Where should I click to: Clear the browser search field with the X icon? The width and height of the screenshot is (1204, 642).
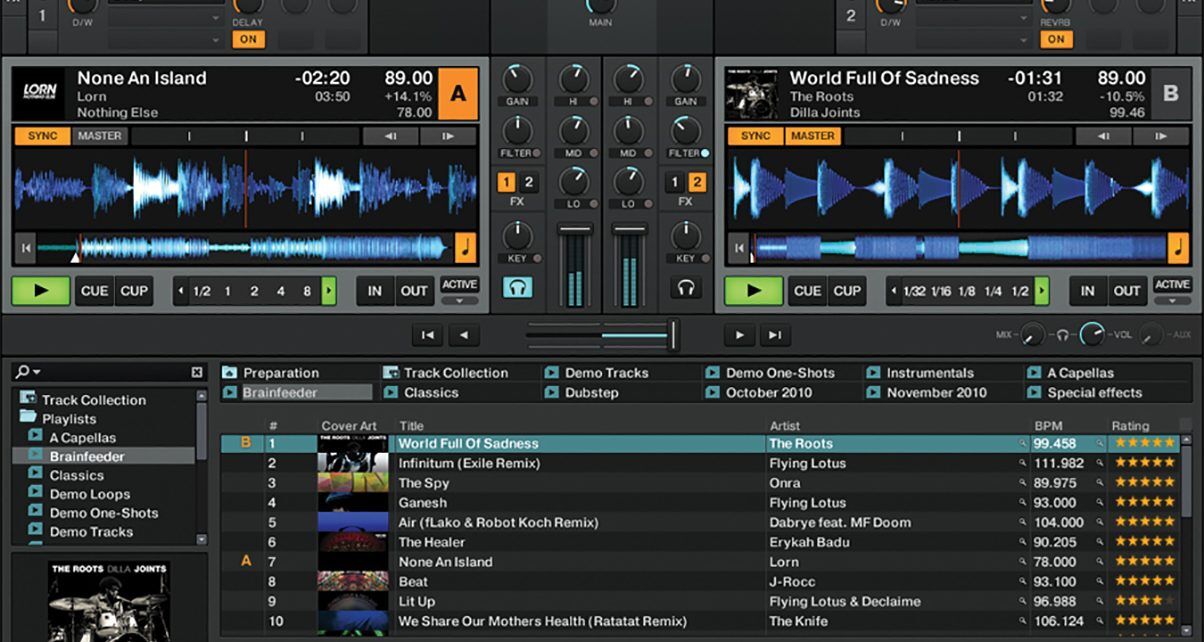(x=197, y=372)
